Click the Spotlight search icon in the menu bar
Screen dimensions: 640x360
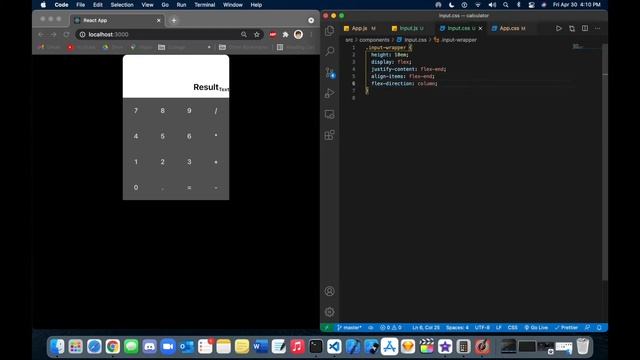point(505,5)
